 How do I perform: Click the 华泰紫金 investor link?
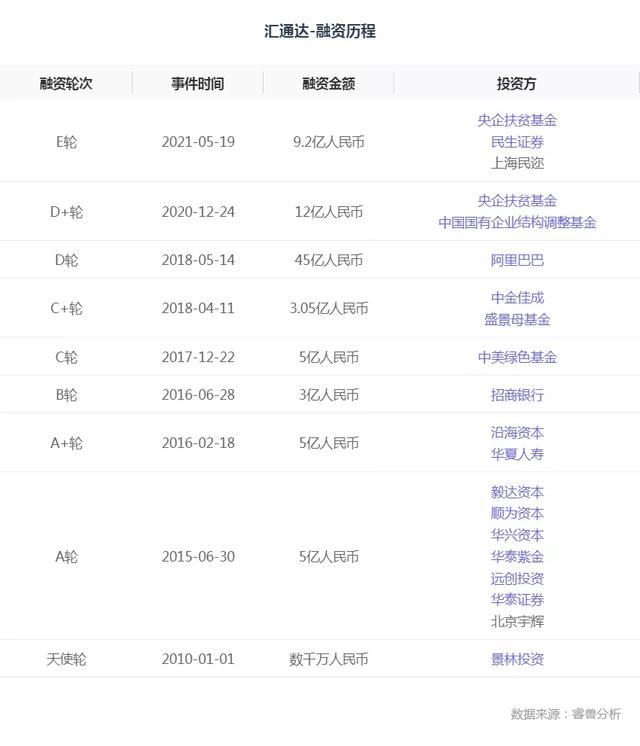[x=517, y=557]
